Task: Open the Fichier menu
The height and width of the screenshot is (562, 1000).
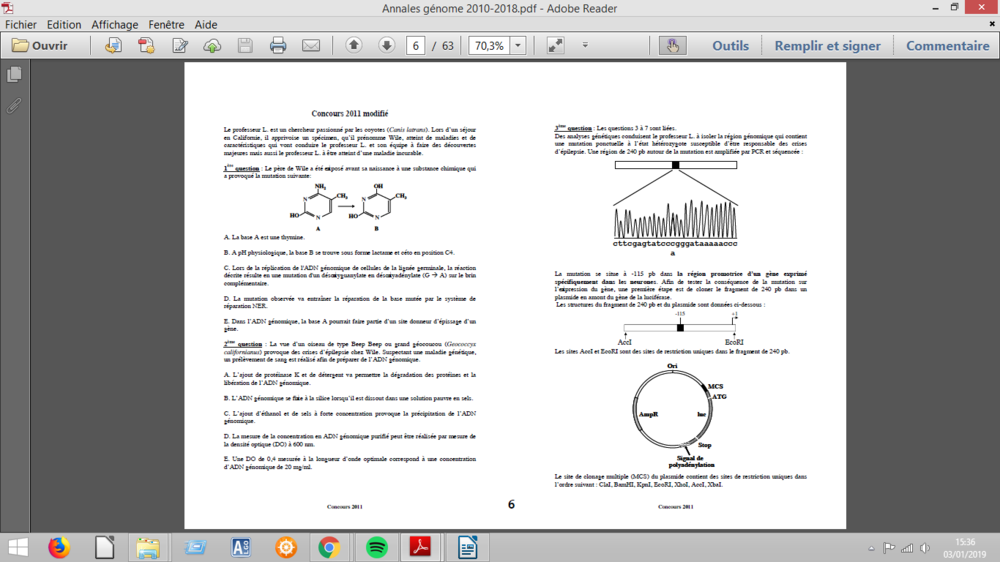Action: (x=21, y=25)
